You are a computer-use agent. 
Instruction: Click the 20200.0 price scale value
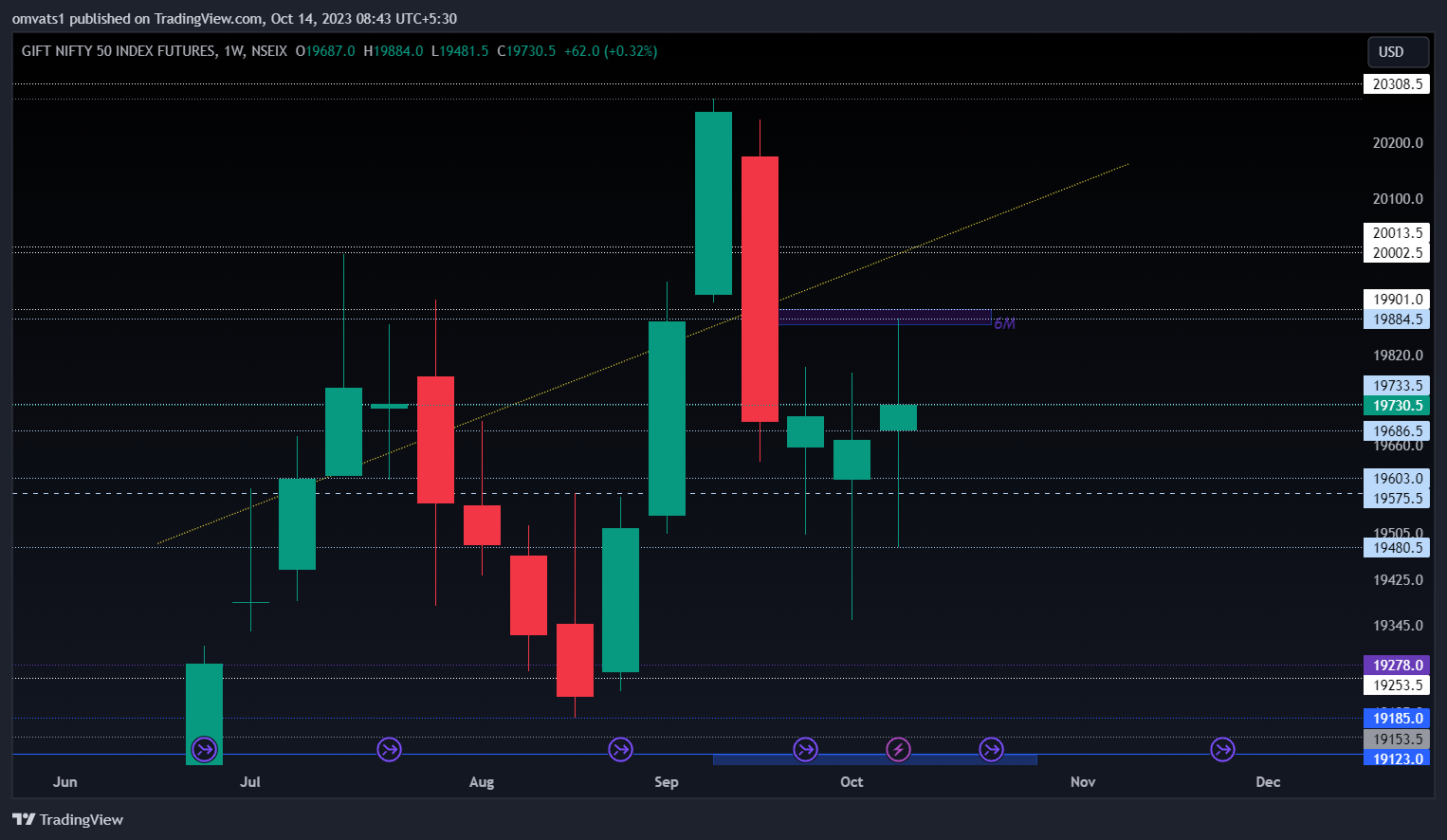1398,143
